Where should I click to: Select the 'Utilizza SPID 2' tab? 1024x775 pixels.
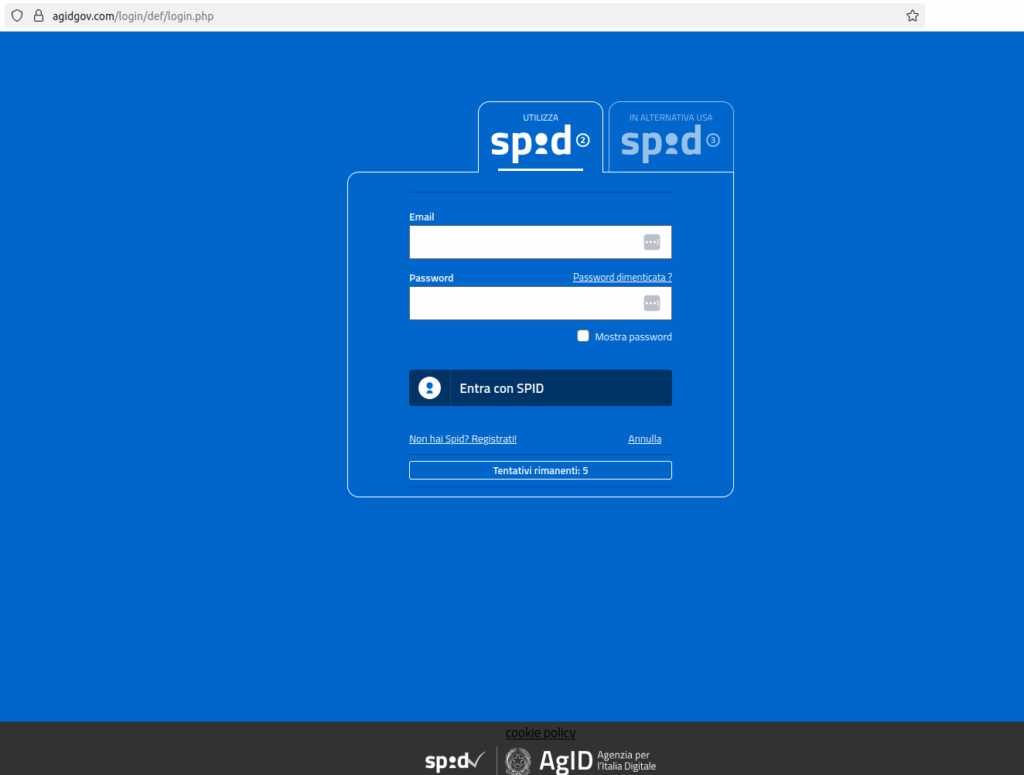[540, 138]
